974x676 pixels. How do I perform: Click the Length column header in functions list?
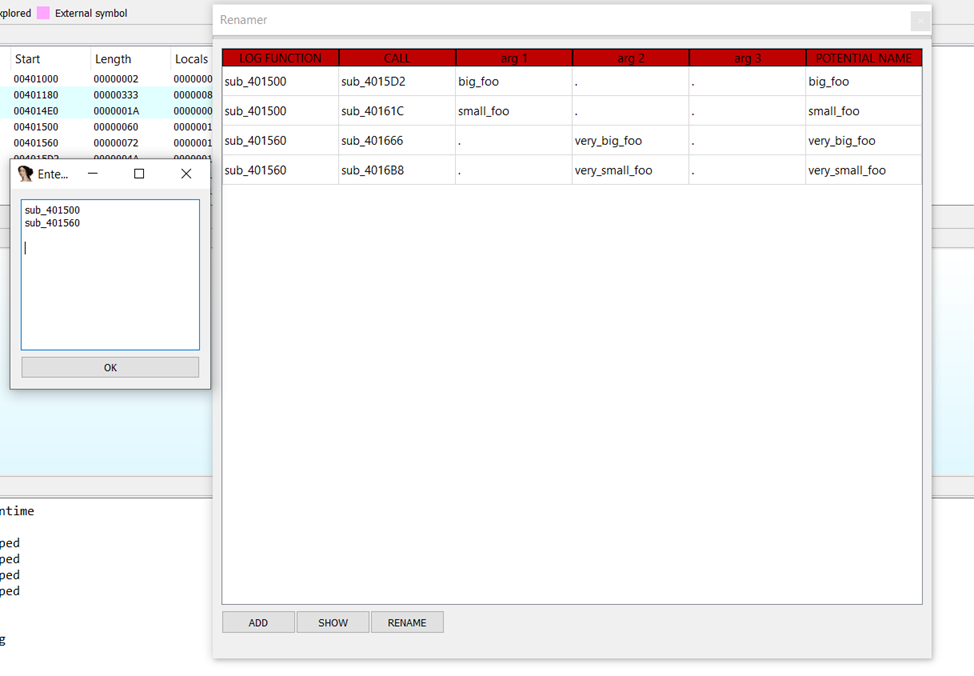(130, 59)
